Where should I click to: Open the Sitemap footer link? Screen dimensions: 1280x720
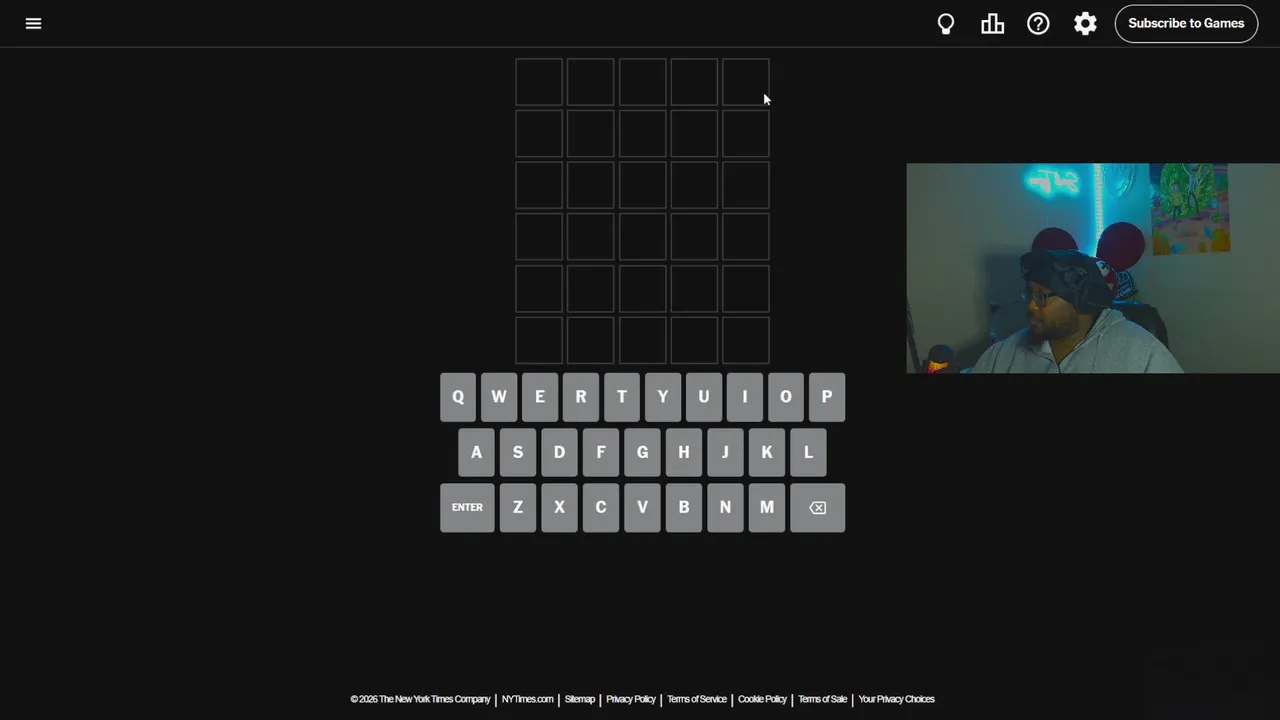580,699
